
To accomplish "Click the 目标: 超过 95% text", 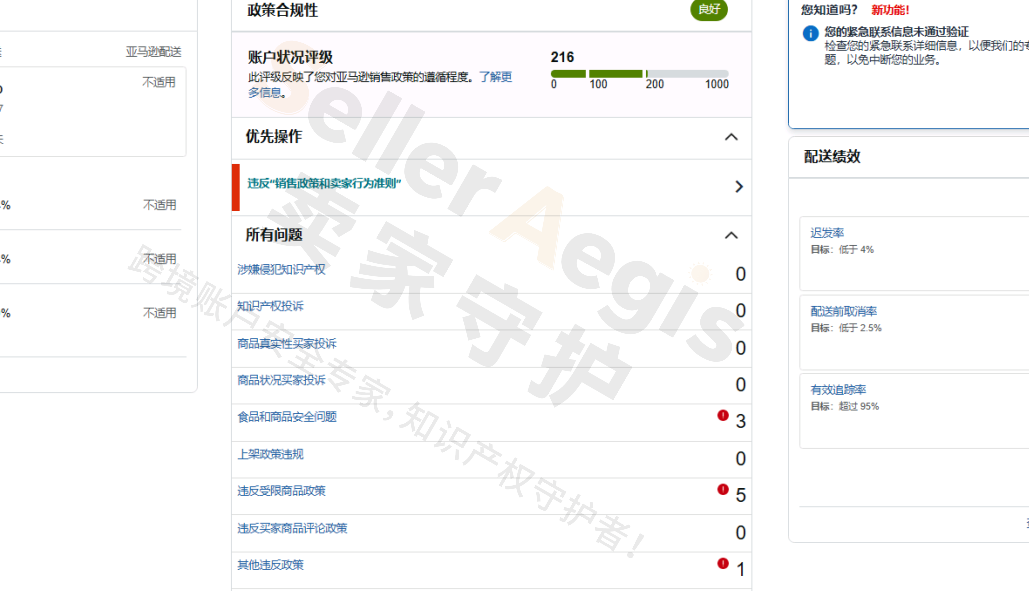I will (845, 406).
